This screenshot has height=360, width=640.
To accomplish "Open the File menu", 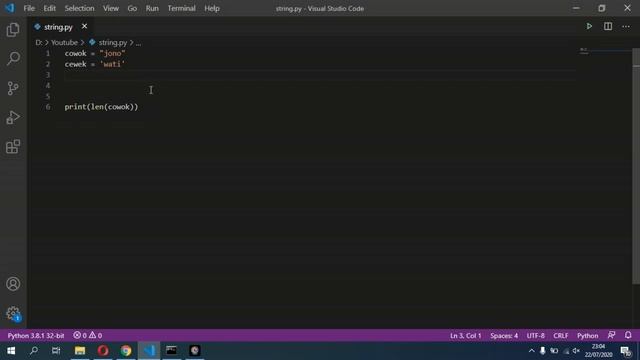I will [x=29, y=8].
